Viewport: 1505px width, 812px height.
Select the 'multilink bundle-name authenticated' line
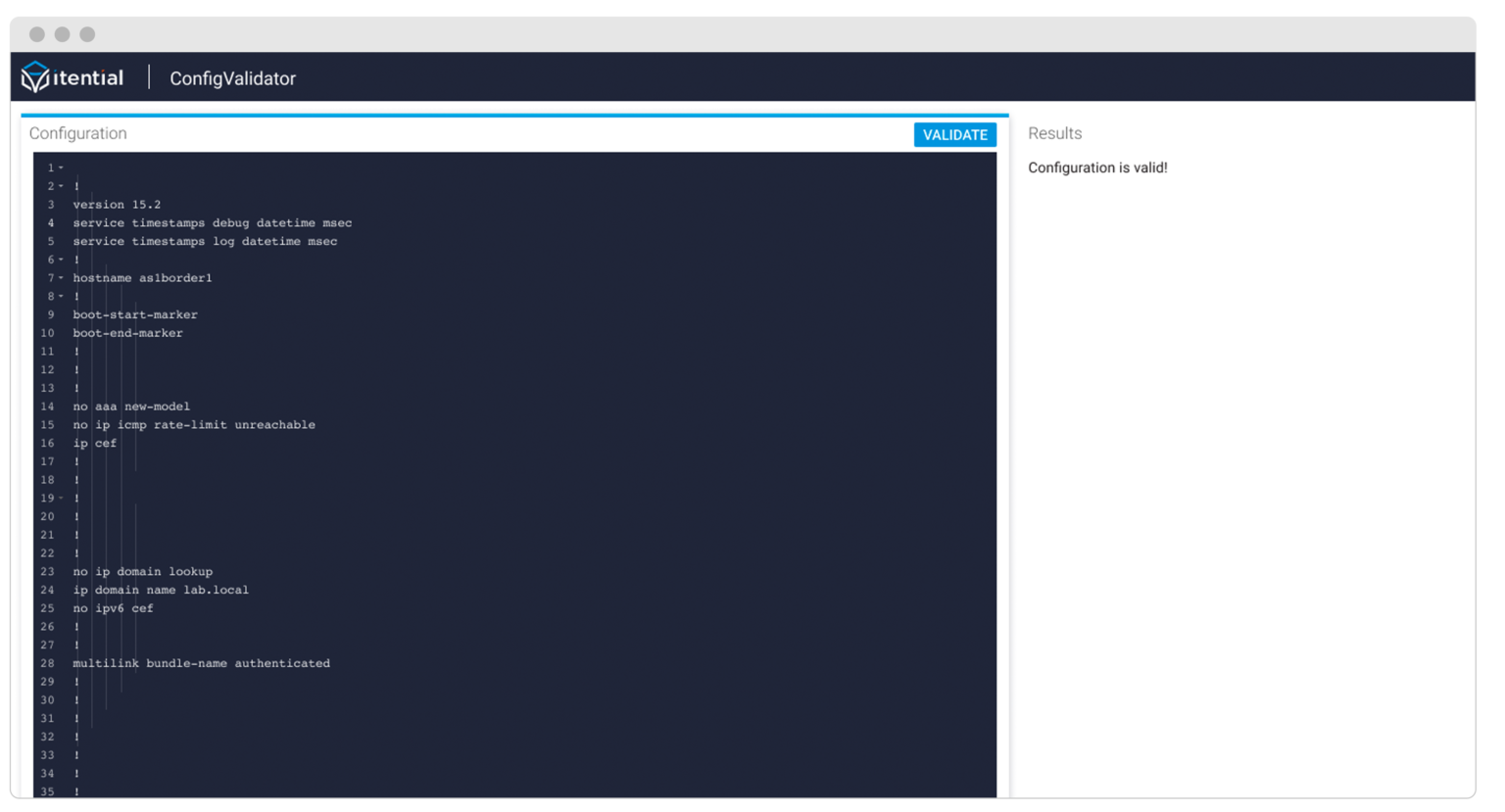coord(201,663)
